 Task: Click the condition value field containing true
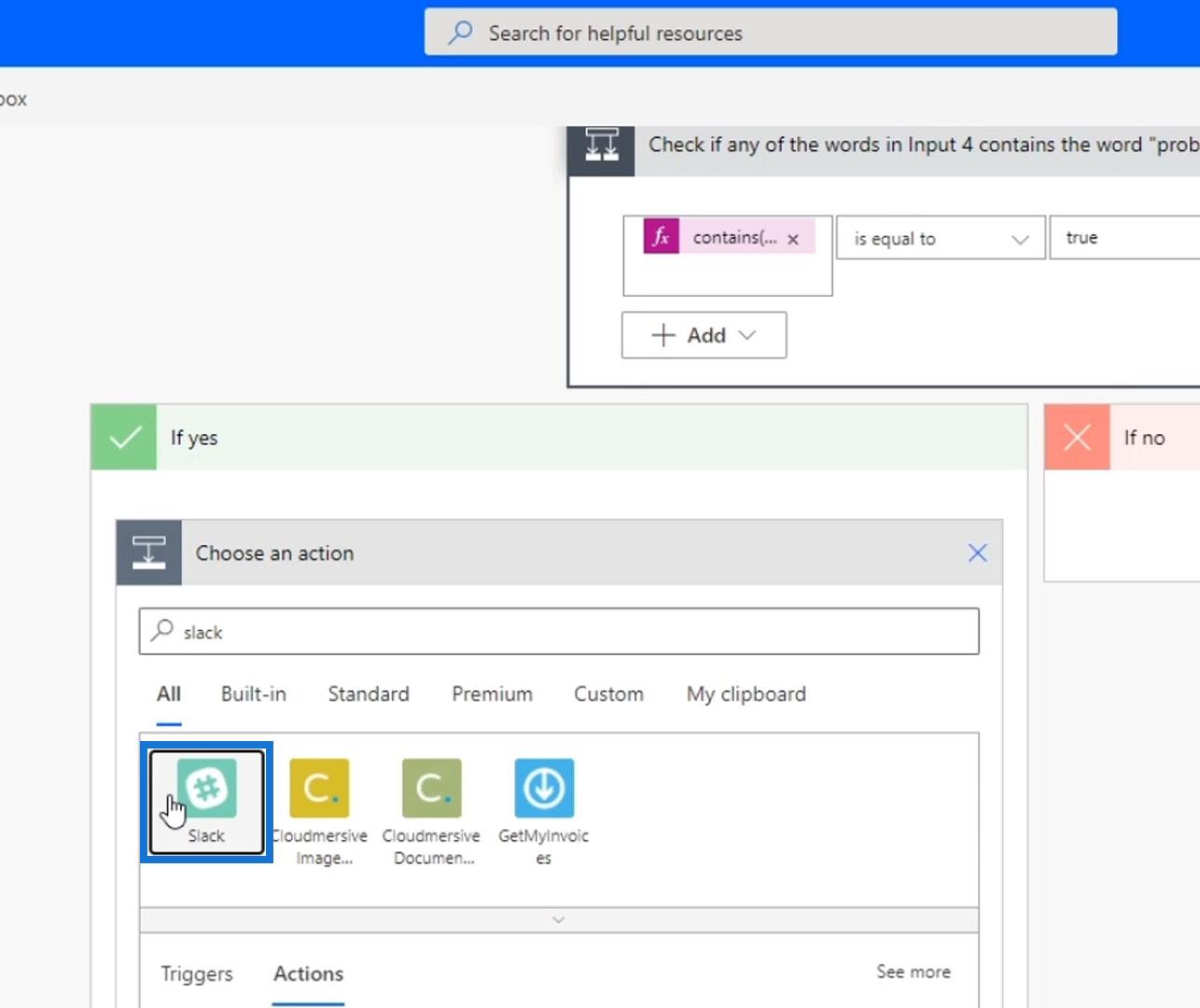click(x=1124, y=238)
